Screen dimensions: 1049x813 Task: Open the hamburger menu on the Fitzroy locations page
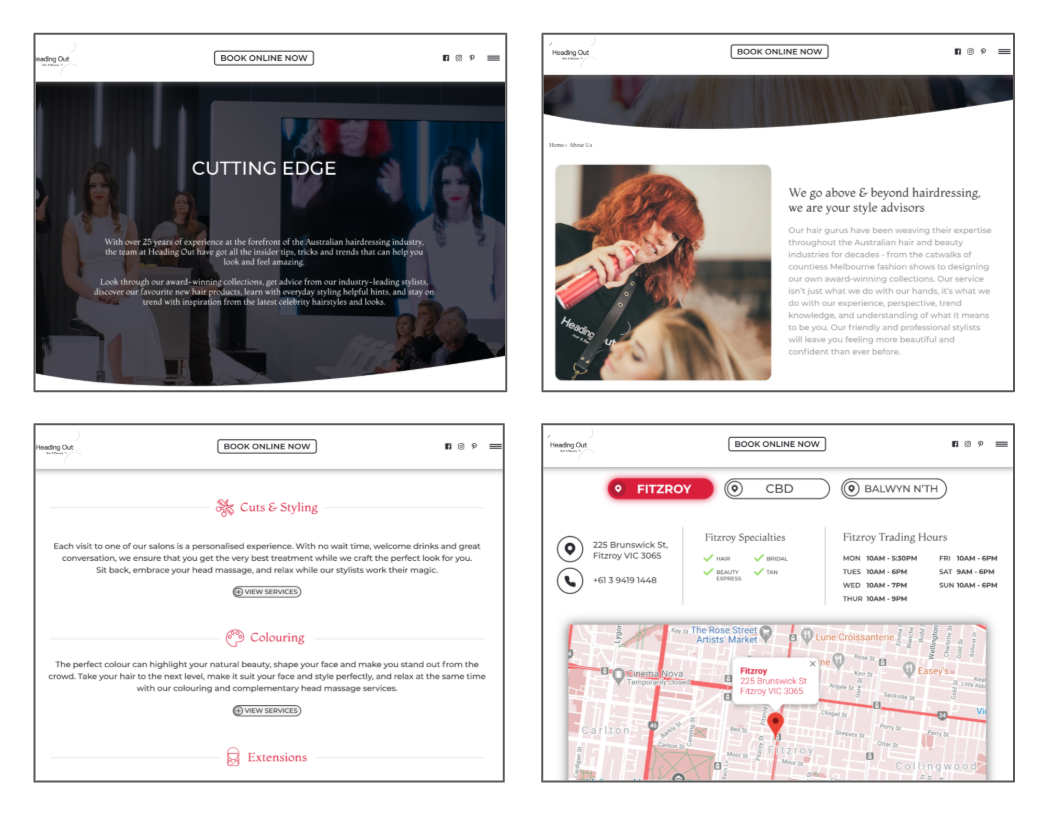pyautogui.click(x=1001, y=444)
